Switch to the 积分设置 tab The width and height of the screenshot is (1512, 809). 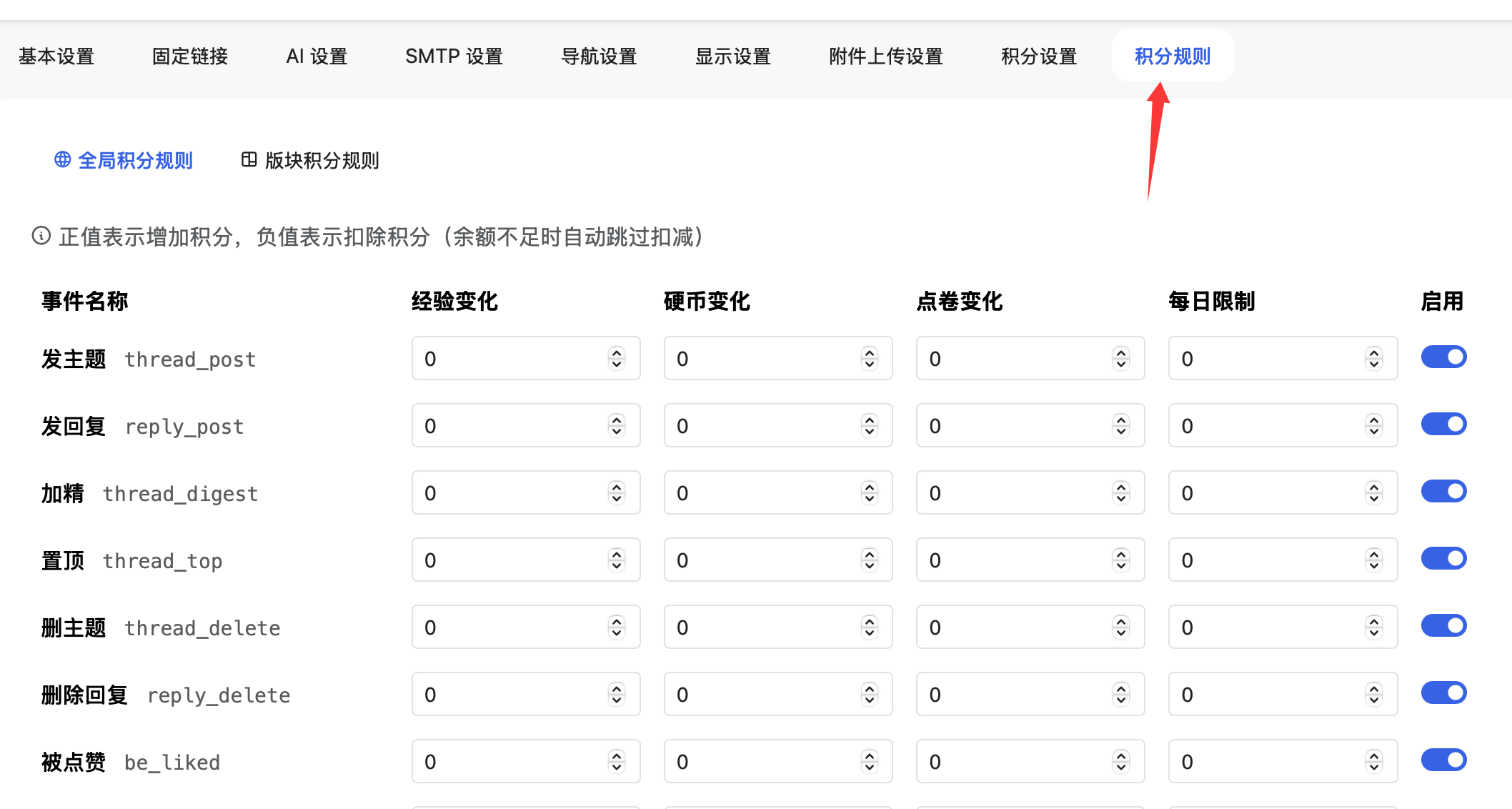click(1039, 56)
